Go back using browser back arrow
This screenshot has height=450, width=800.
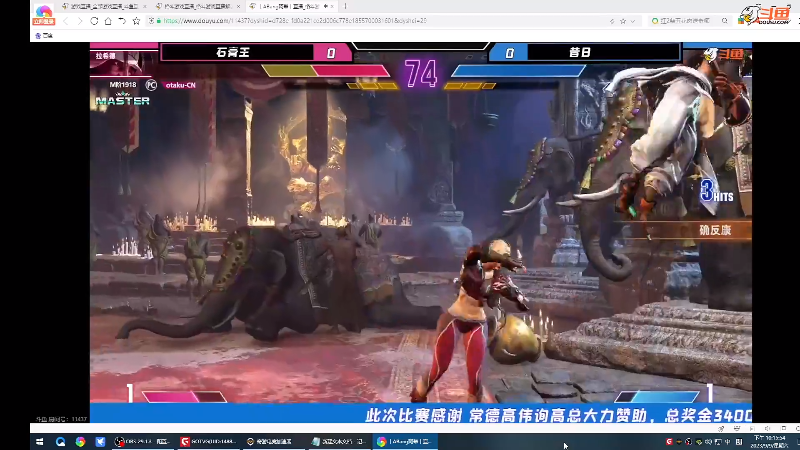pos(65,21)
